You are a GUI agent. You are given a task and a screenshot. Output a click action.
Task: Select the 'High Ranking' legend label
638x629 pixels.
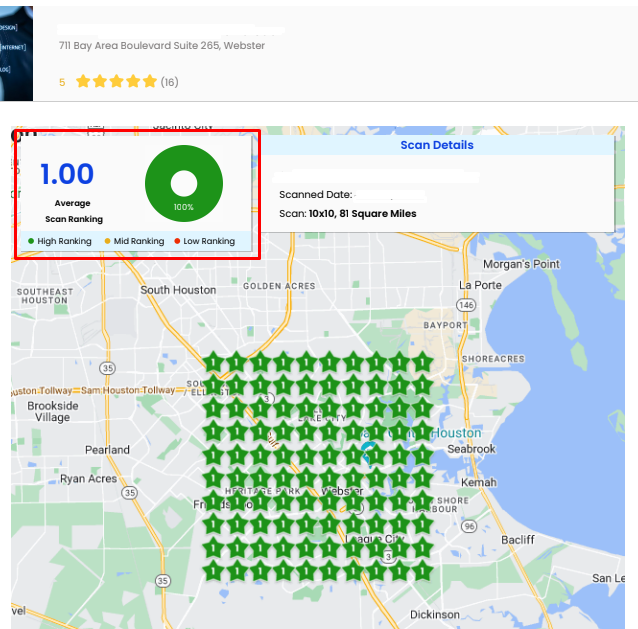pyautogui.click(x=64, y=241)
